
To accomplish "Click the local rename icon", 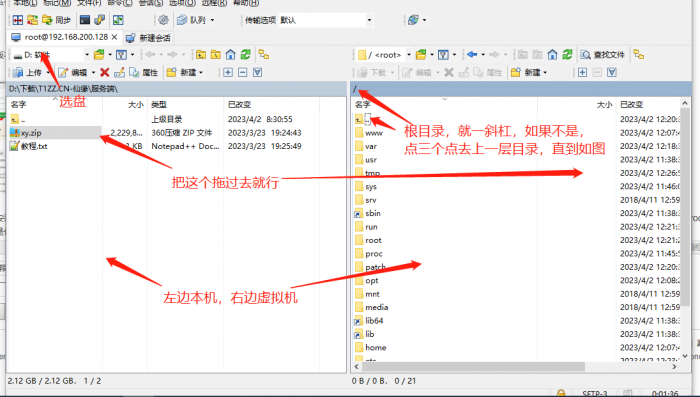I will (x=119, y=72).
